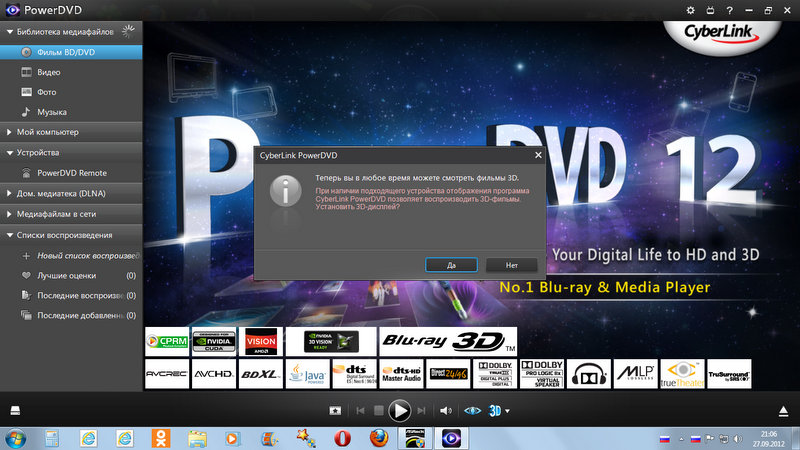Select Фильм BD/DVD in library

point(71,52)
